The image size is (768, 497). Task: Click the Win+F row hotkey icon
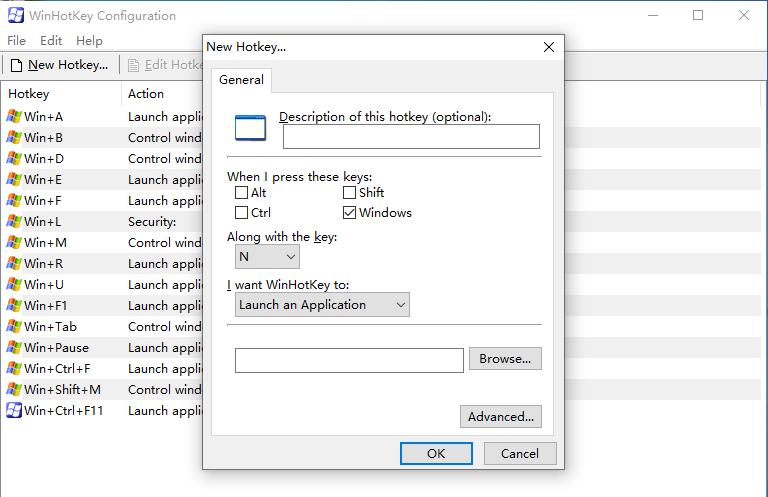point(14,201)
